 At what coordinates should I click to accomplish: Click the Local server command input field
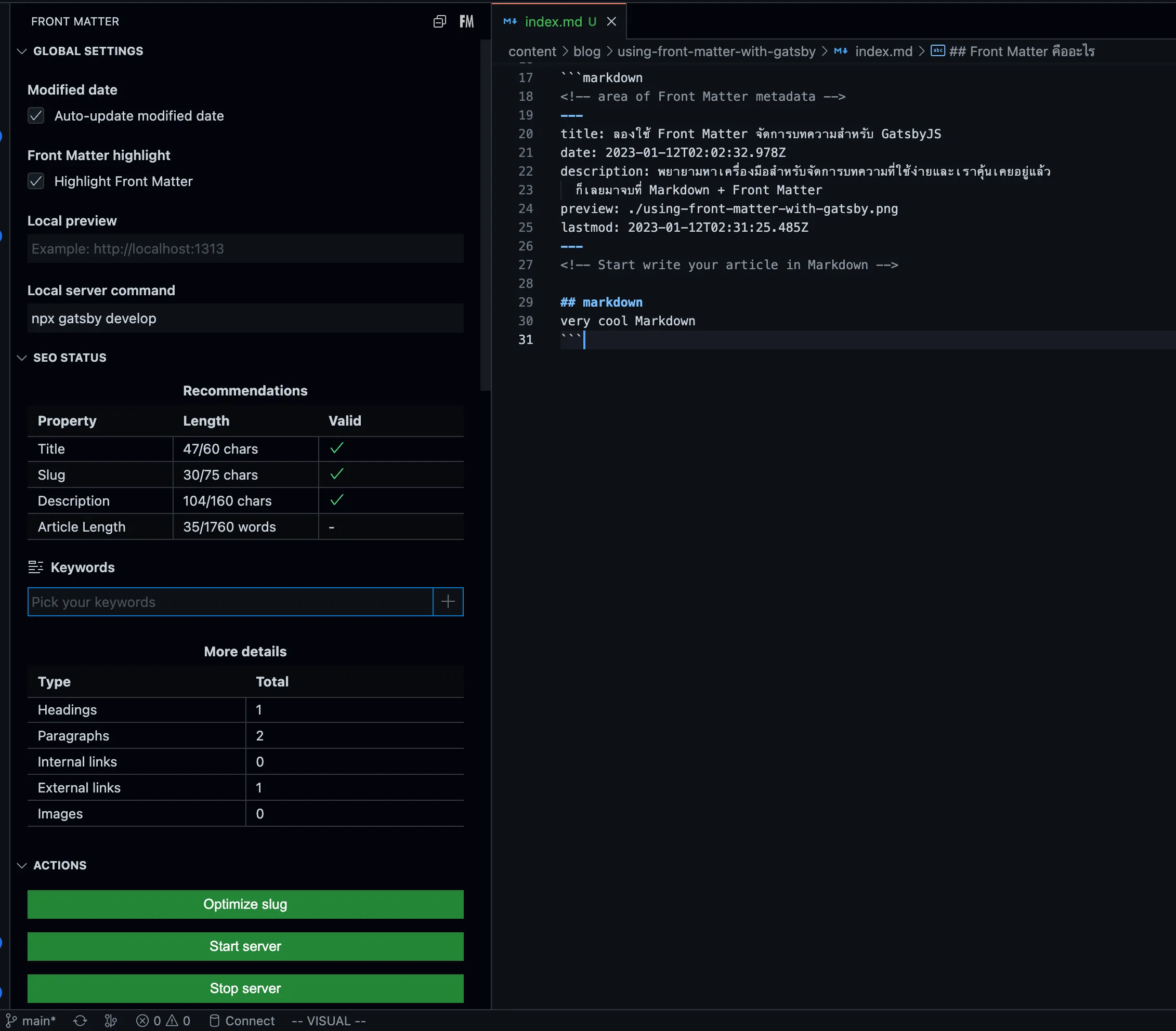pyautogui.click(x=245, y=318)
